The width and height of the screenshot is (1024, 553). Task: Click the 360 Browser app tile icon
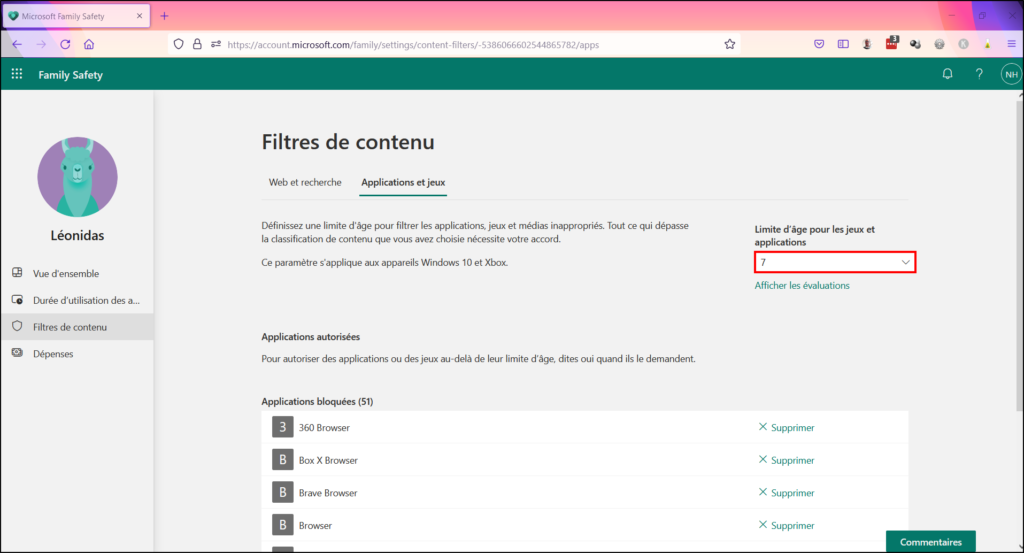282,427
